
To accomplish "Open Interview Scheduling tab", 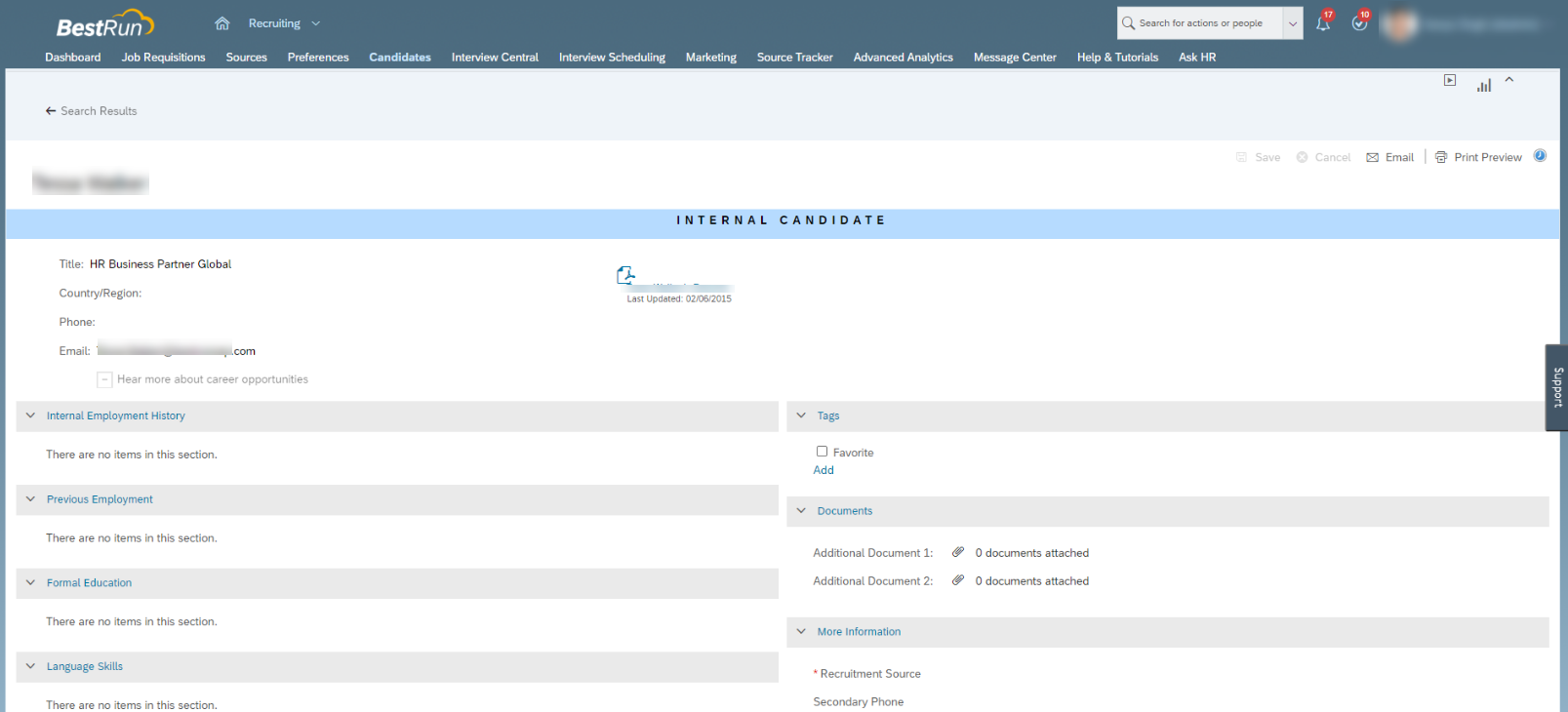I will coord(612,58).
